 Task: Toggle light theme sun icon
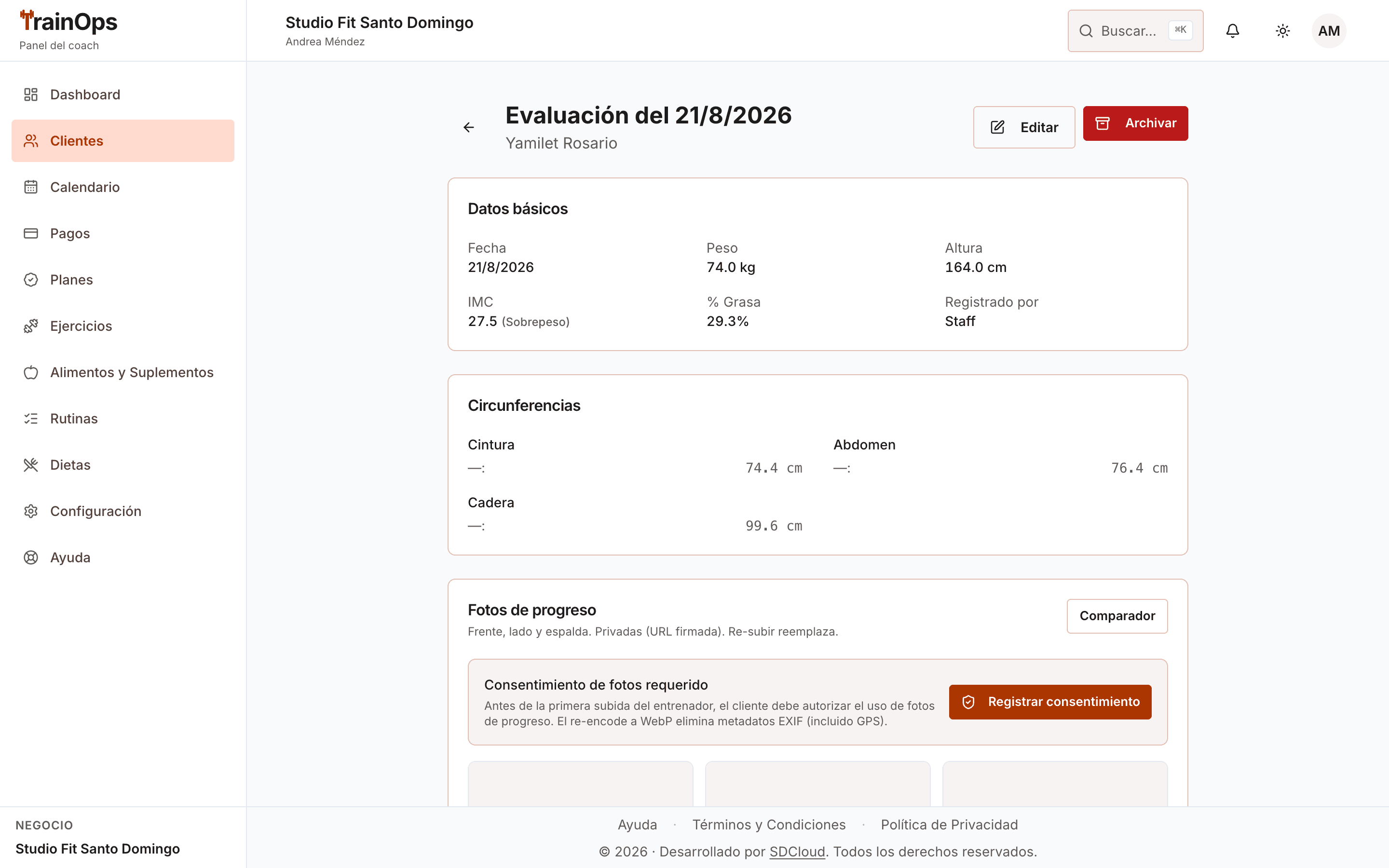coord(1283,31)
